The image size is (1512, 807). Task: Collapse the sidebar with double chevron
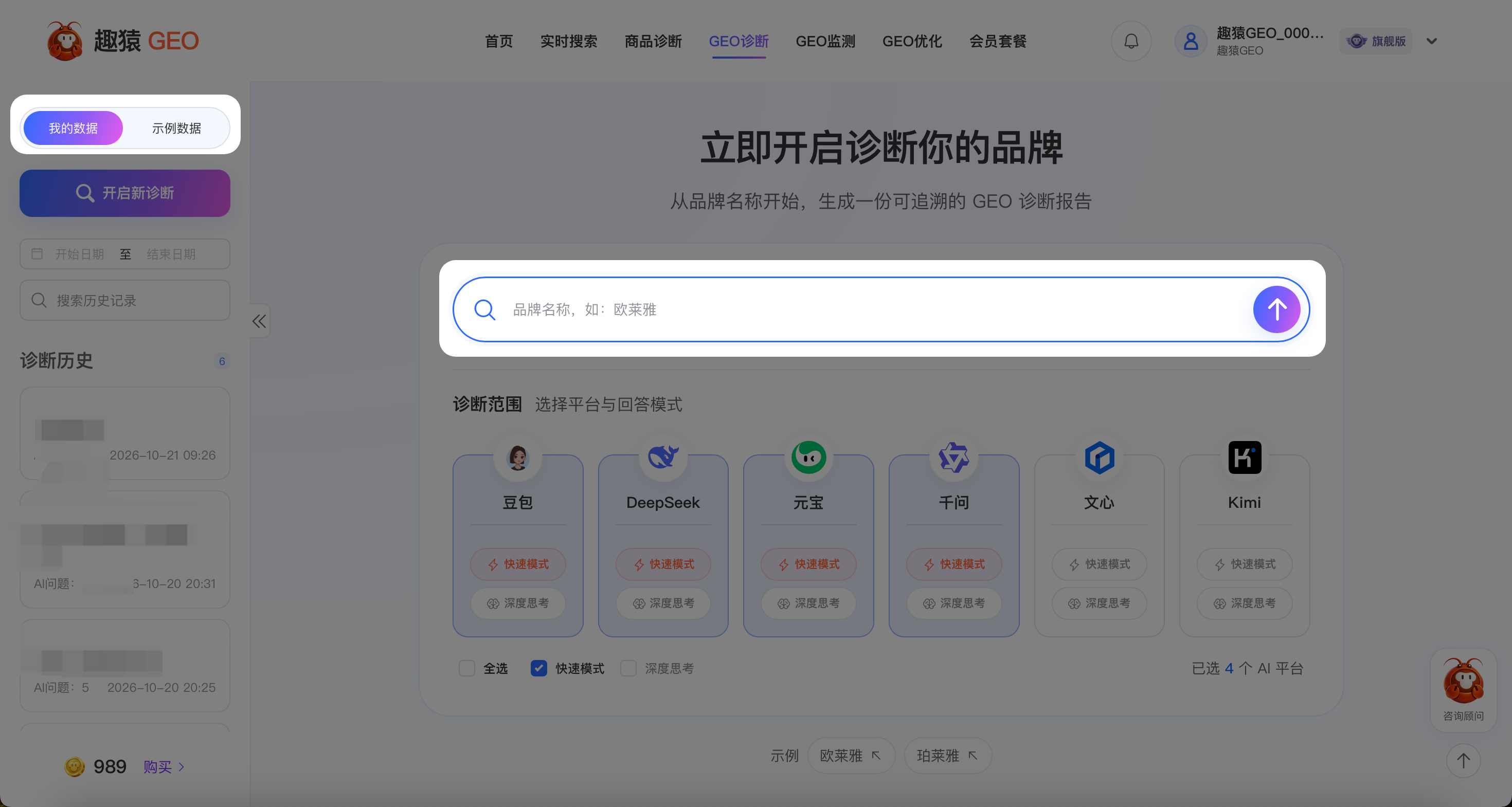pyautogui.click(x=259, y=321)
